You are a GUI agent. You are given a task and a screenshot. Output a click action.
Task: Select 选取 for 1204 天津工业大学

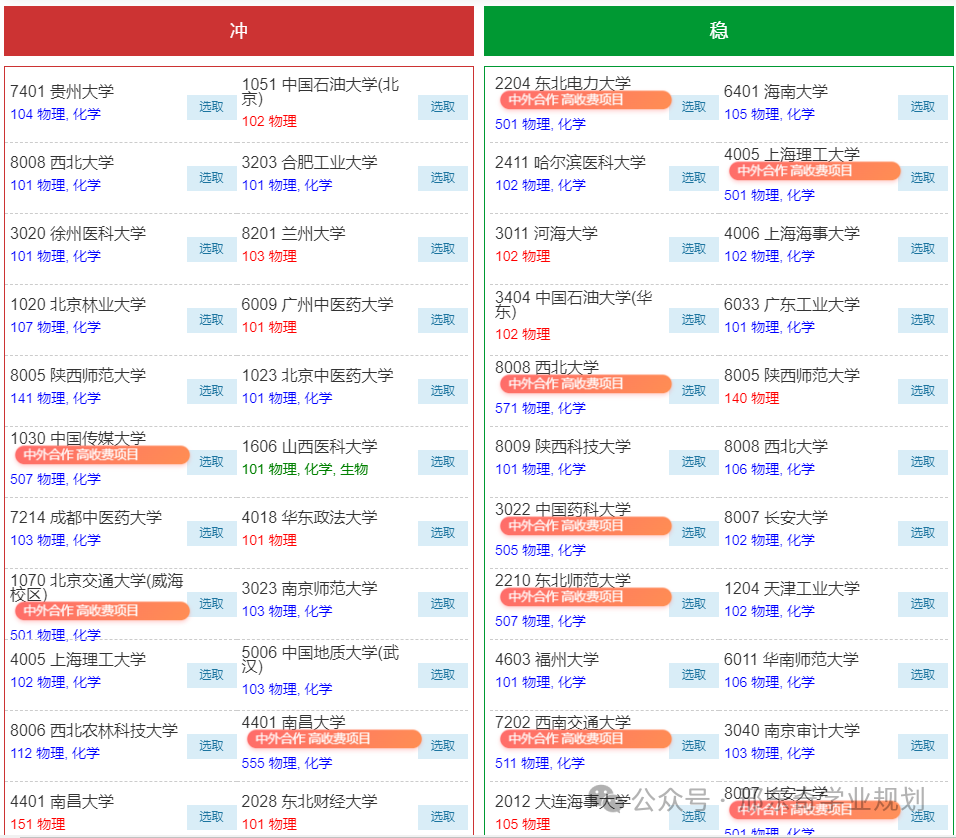coord(922,604)
